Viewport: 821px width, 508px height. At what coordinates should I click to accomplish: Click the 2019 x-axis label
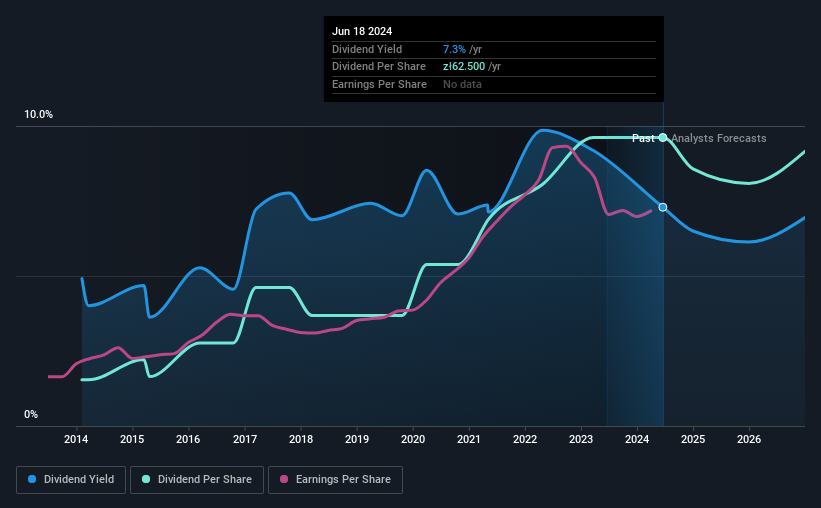pos(357,439)
